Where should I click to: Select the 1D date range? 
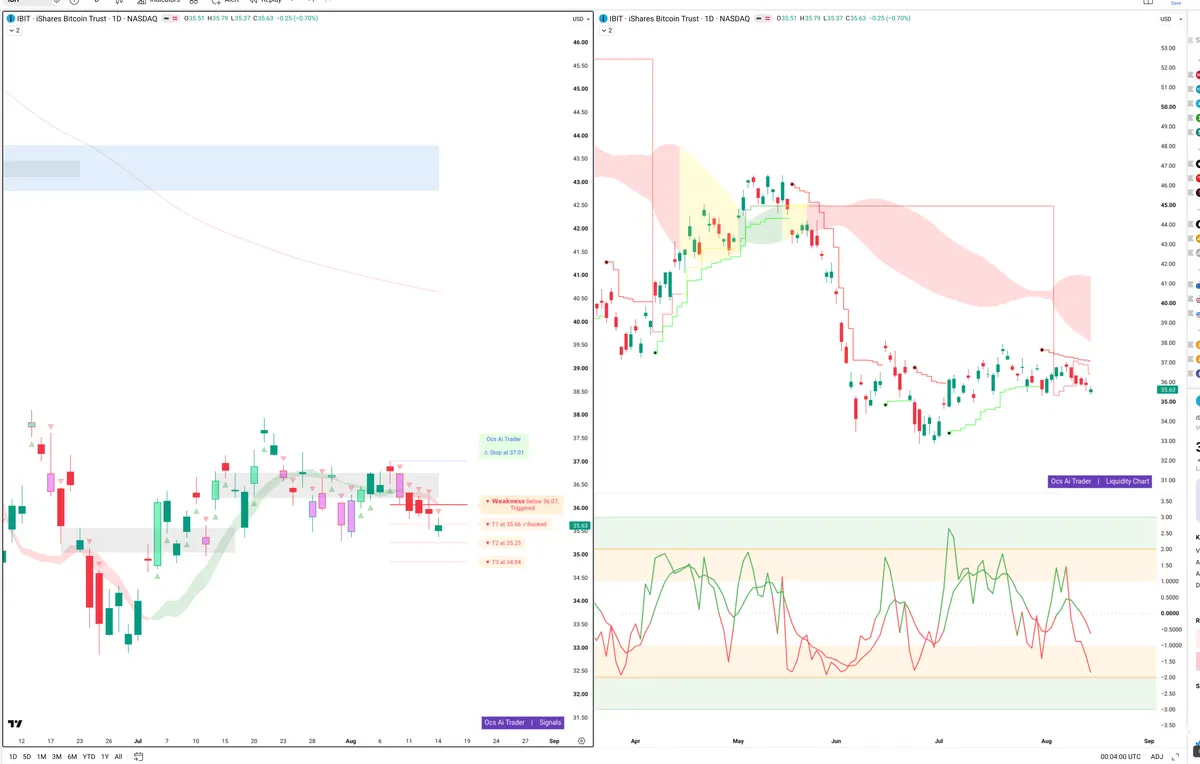(x=12, y=757)
